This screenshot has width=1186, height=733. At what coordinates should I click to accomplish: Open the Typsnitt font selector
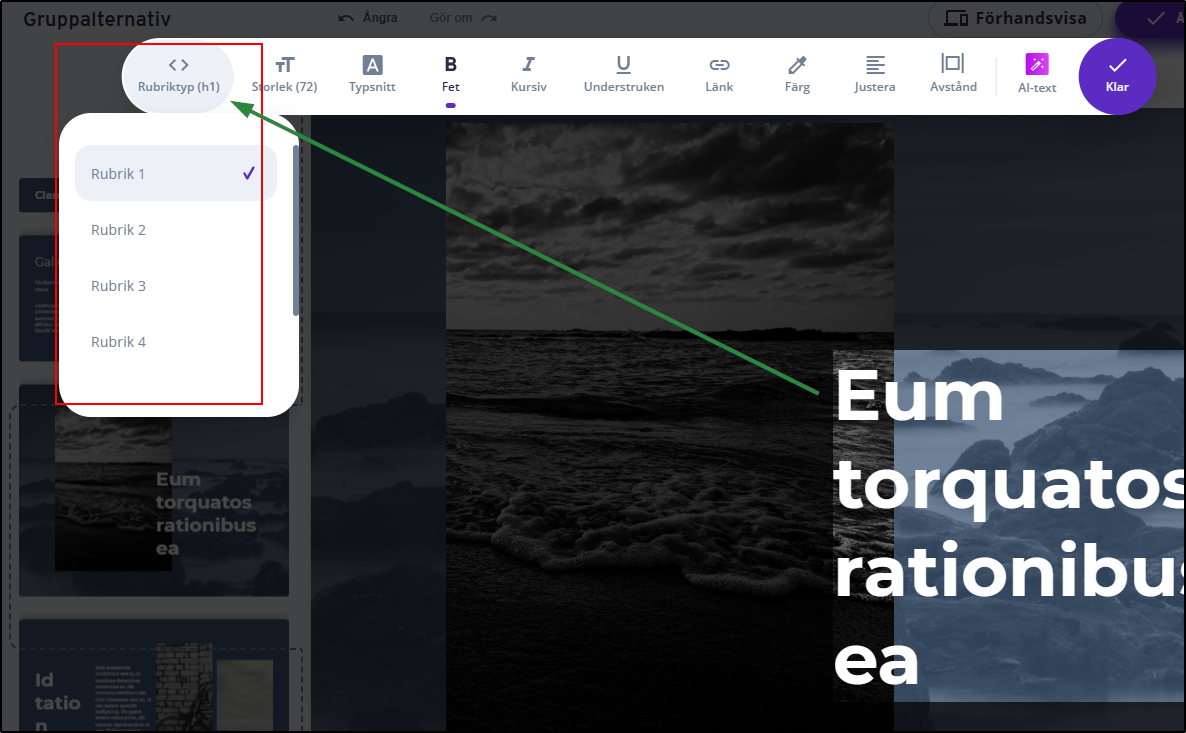click(371, 75)
